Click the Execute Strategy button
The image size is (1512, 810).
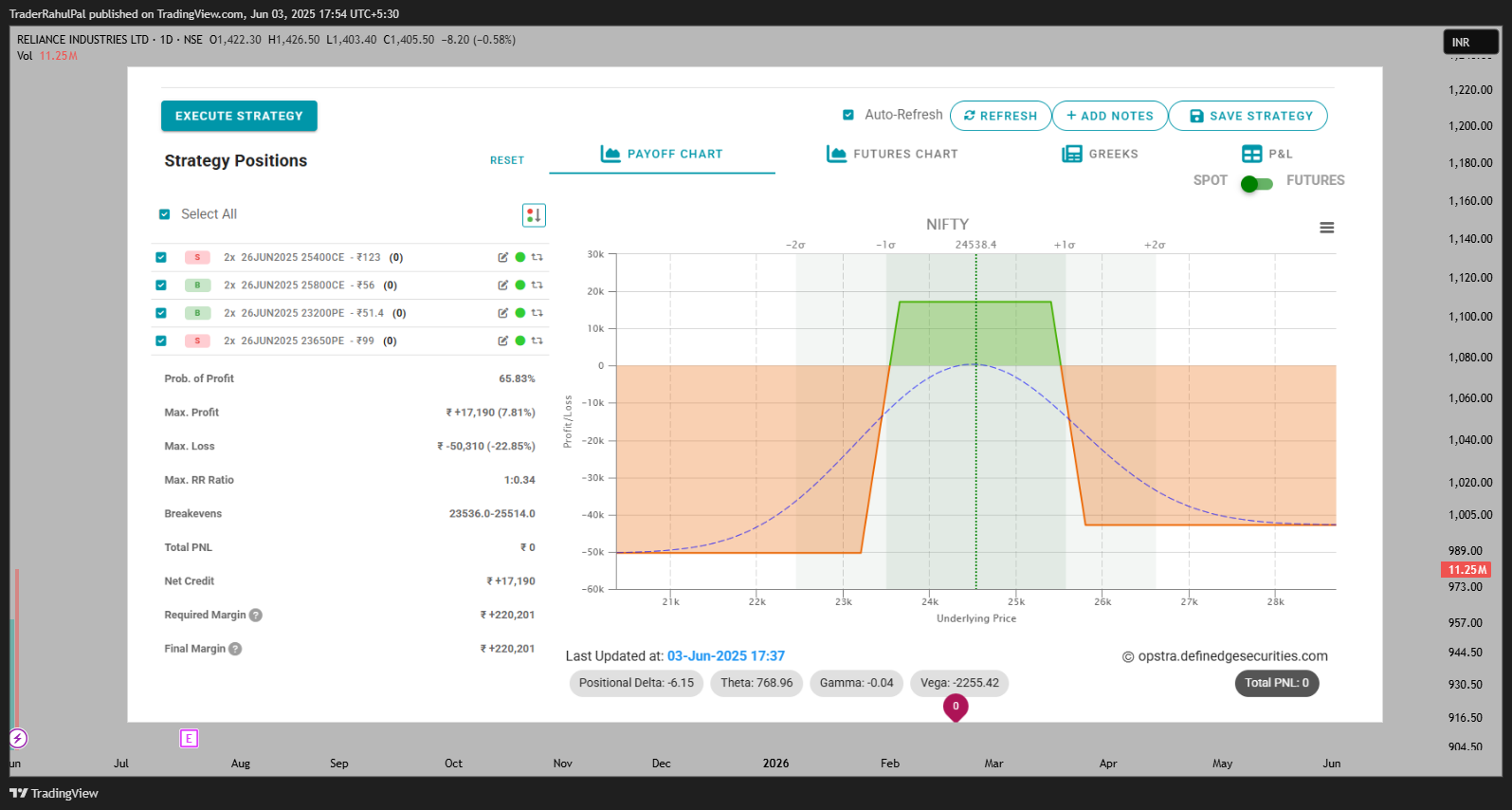click(239, 116)
